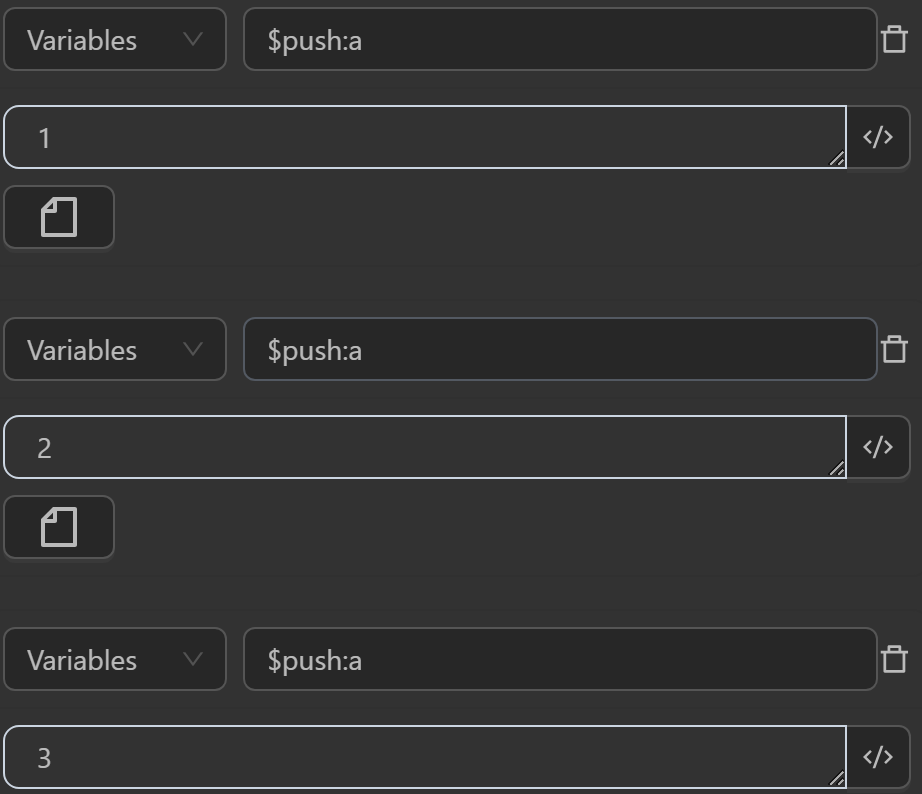Delete the first $push:a variable row
The width and height of the screenshot is (922, 794).
click(x=894, y=40)
